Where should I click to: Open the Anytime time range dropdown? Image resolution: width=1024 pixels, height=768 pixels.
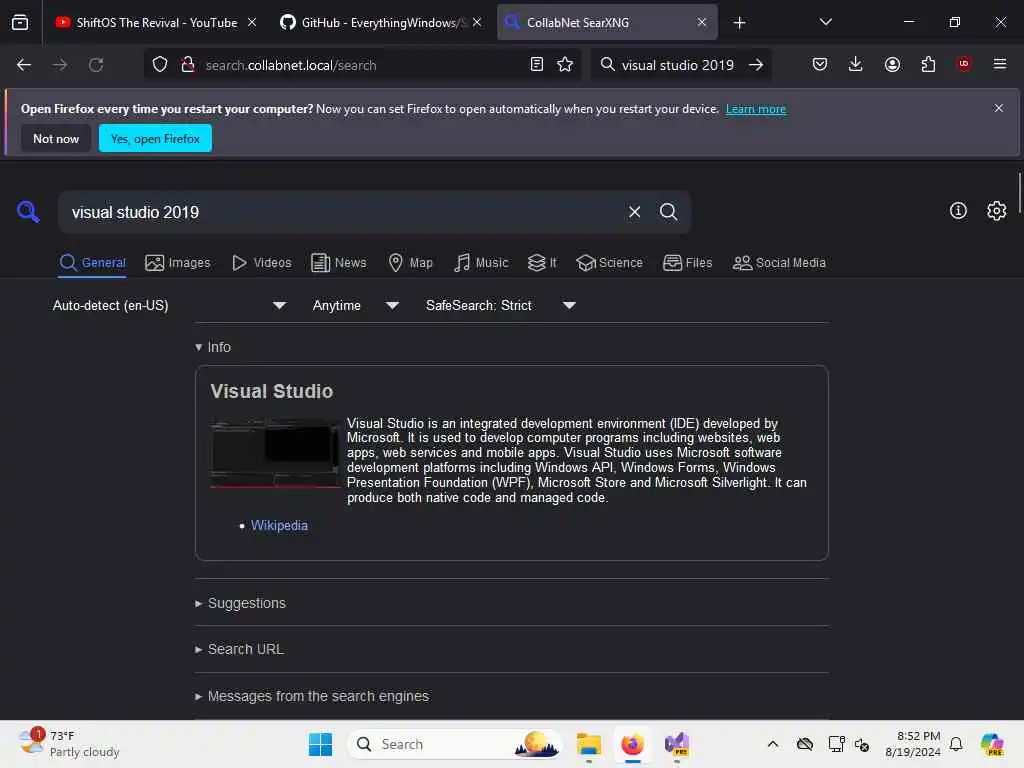click(355, 305)
